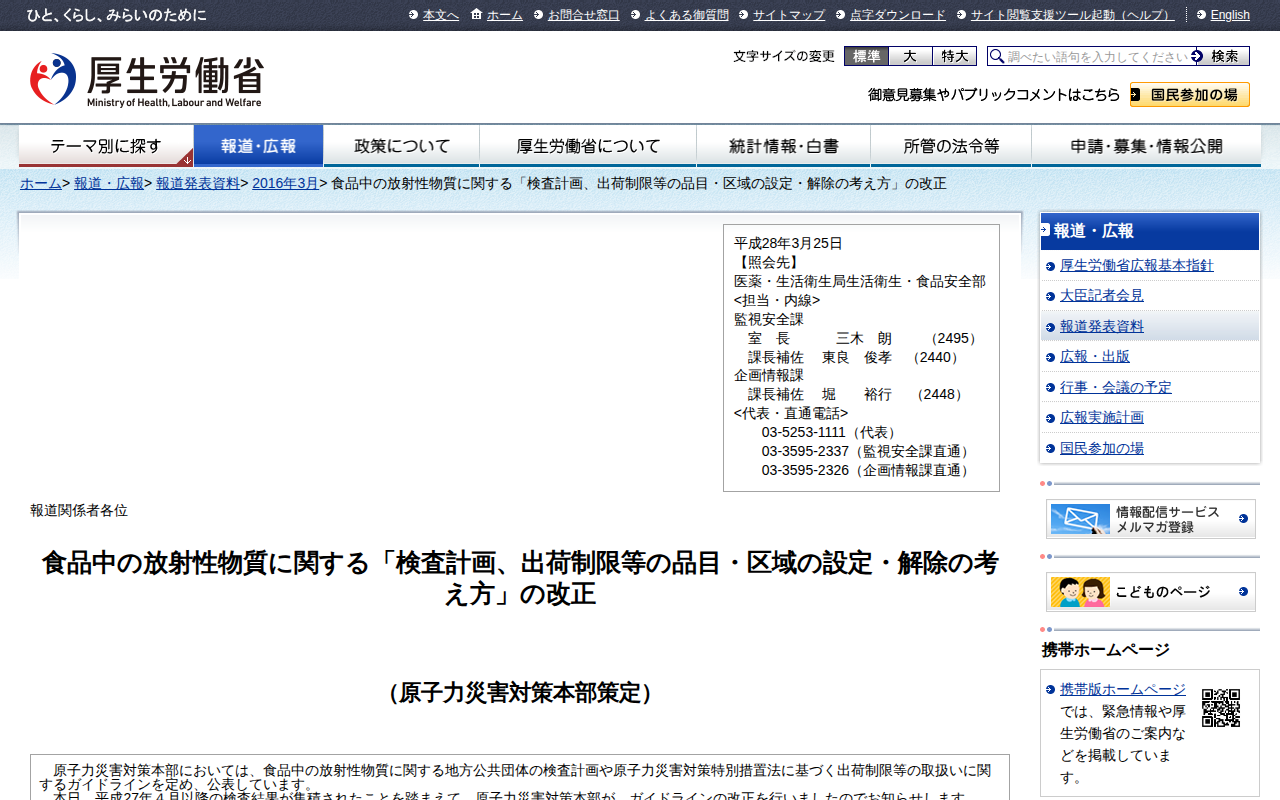The height and width of the screenshot is (800, 1280).
Task: Open the 統計情報・白書 navigation tab
Action: click(x=783, y=146)
